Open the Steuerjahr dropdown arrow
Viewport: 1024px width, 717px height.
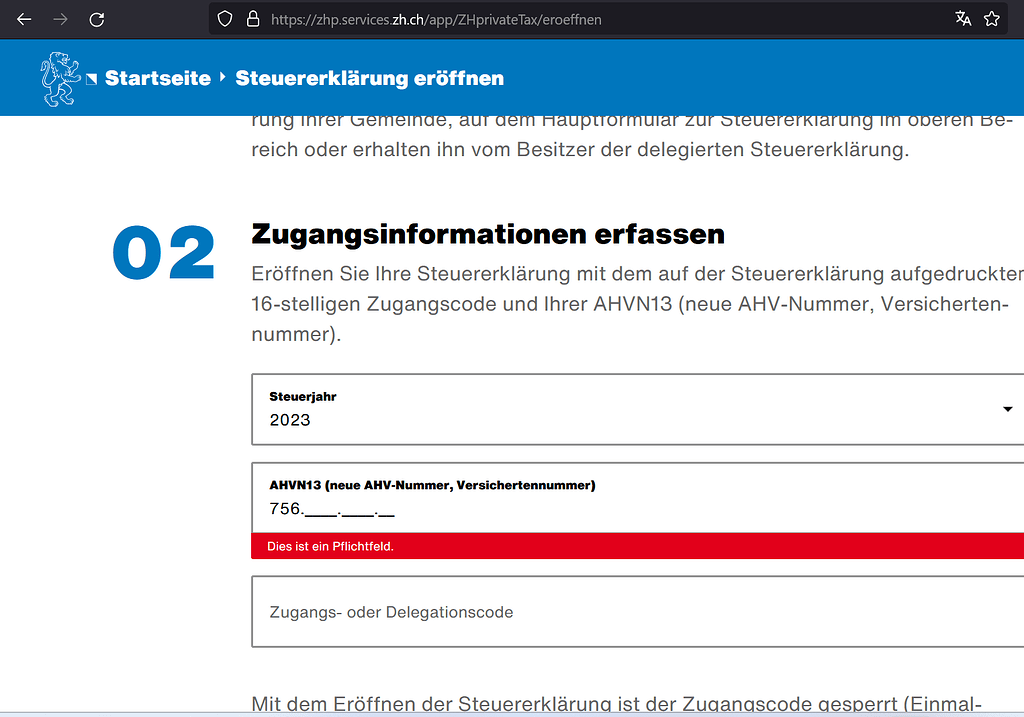point(1007,409)
